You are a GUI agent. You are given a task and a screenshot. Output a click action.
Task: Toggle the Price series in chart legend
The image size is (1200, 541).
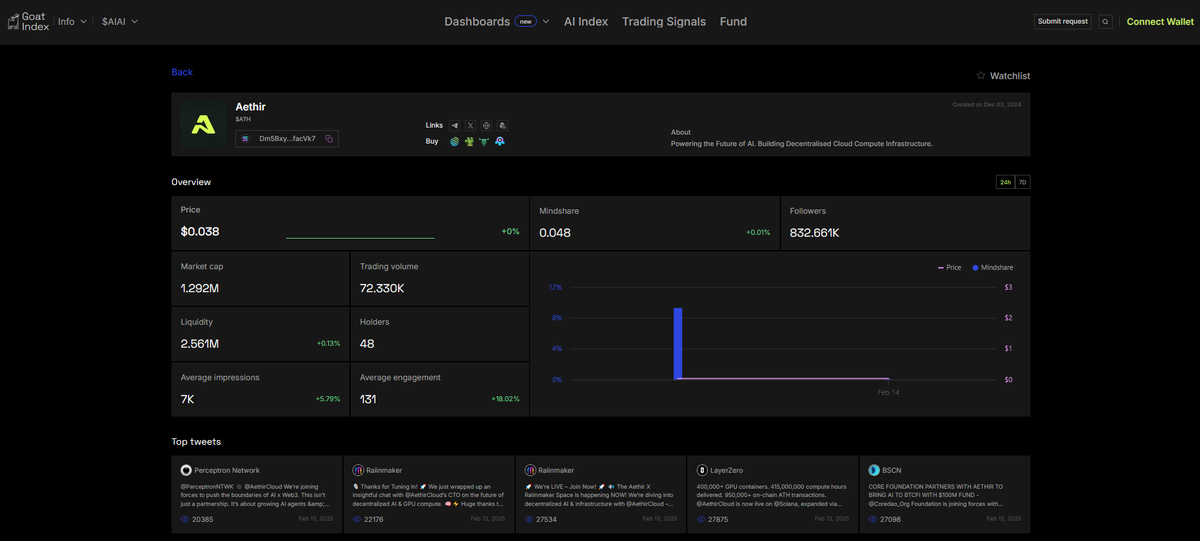[x=949, y=268]
